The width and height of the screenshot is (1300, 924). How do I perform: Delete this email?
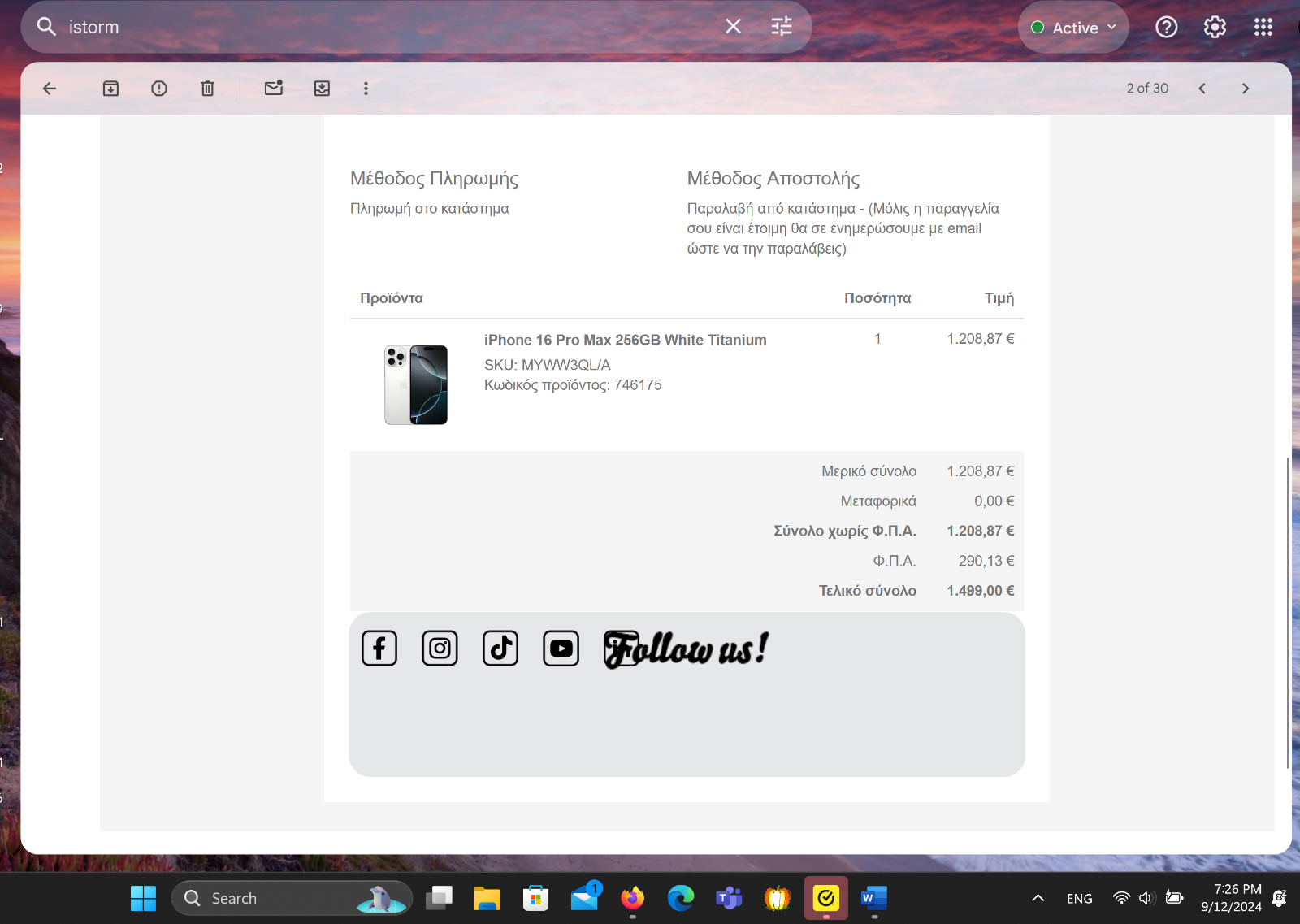click(x=208, y=89)
